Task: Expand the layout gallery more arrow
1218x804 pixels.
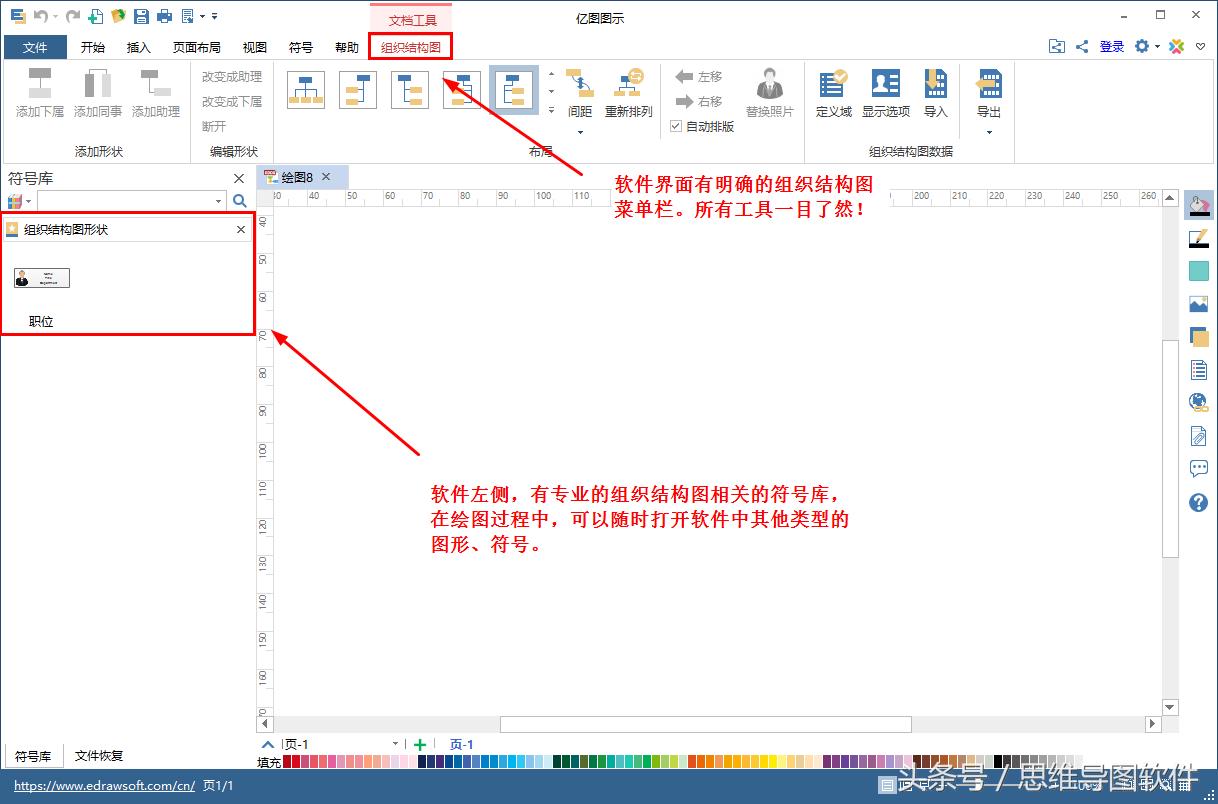Action: pos(551,109)
